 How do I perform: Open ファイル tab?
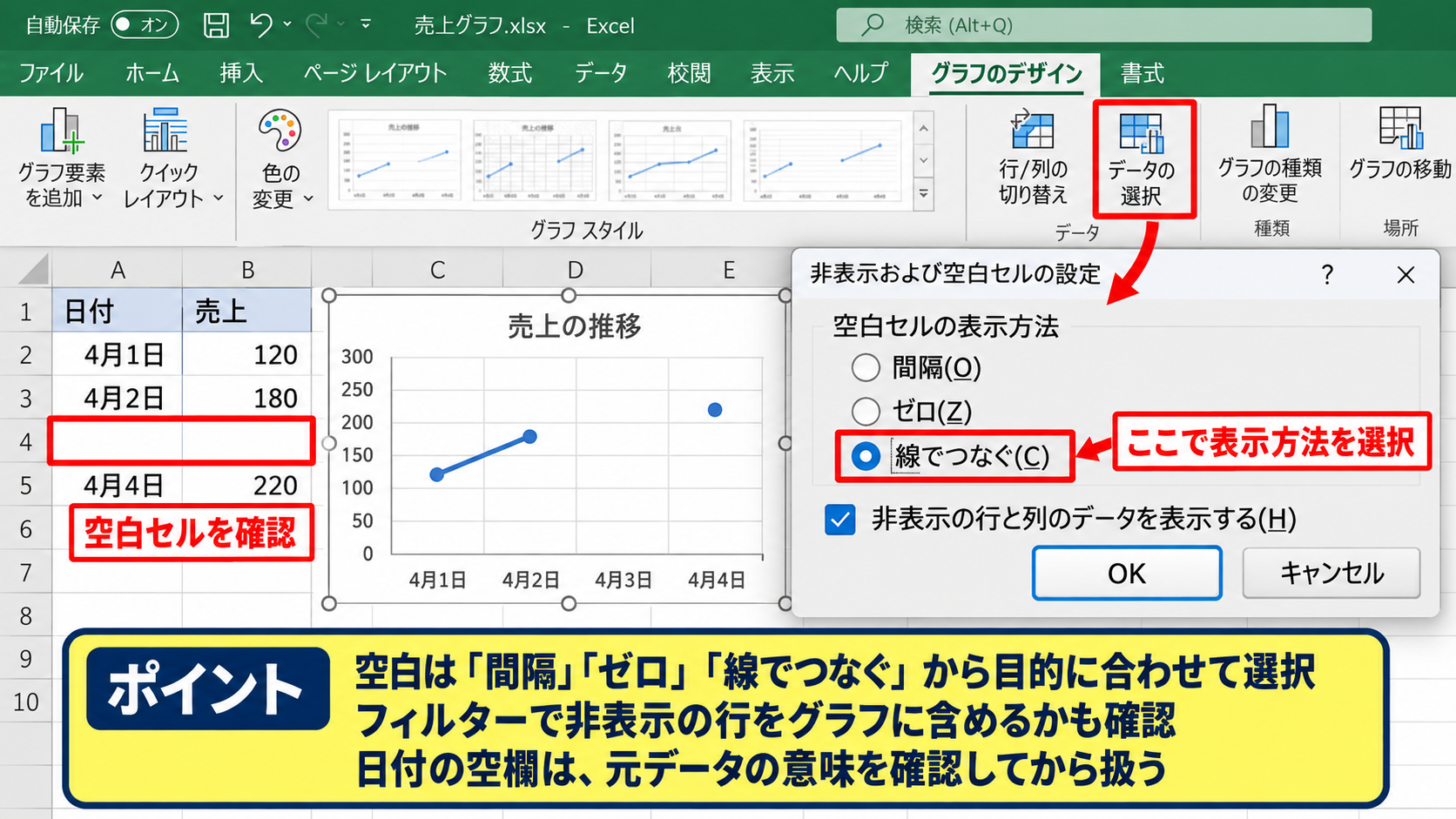(x=51, y=73)
